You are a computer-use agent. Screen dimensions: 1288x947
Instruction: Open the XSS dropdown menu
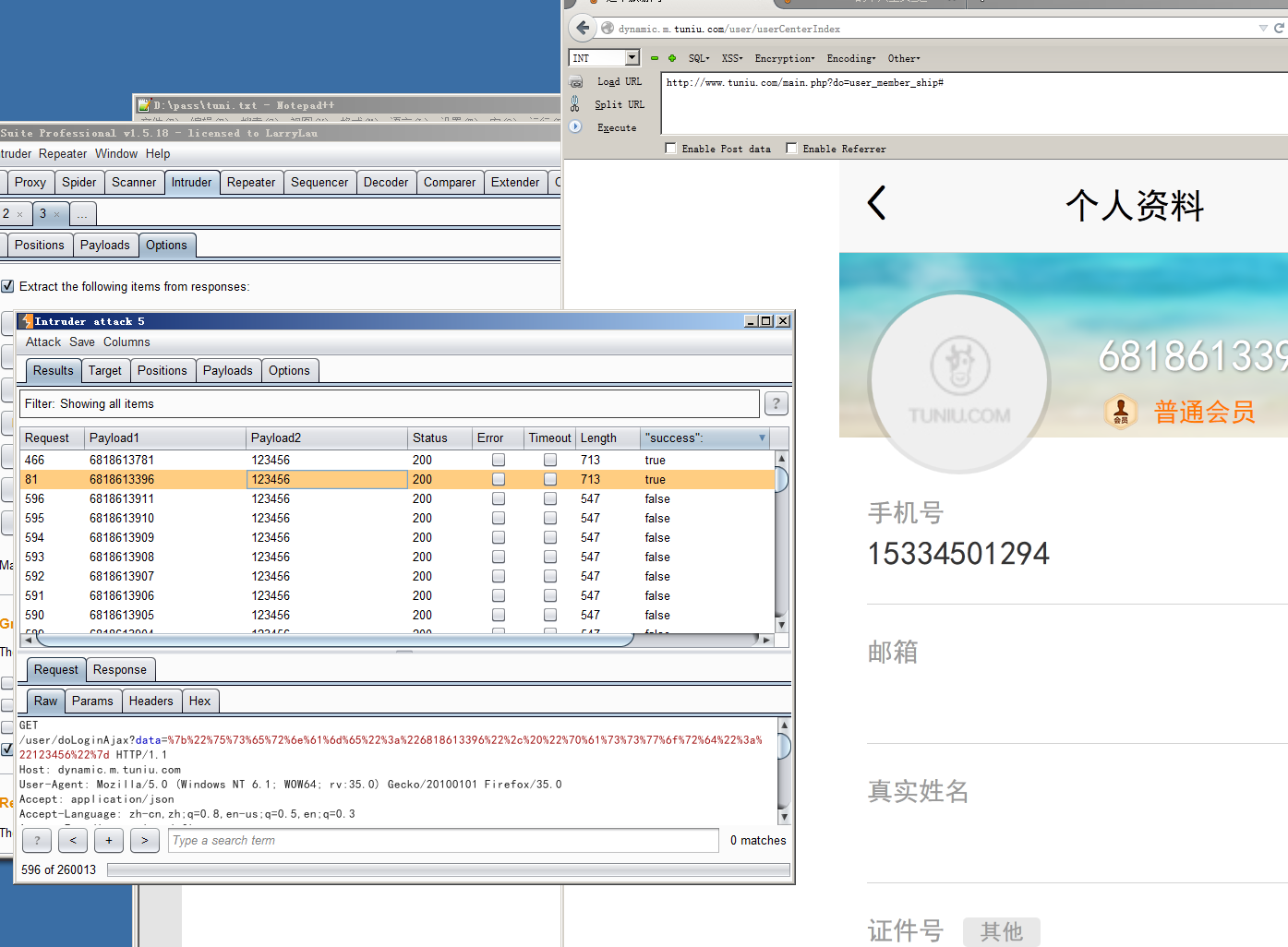(x=732, y=58)
